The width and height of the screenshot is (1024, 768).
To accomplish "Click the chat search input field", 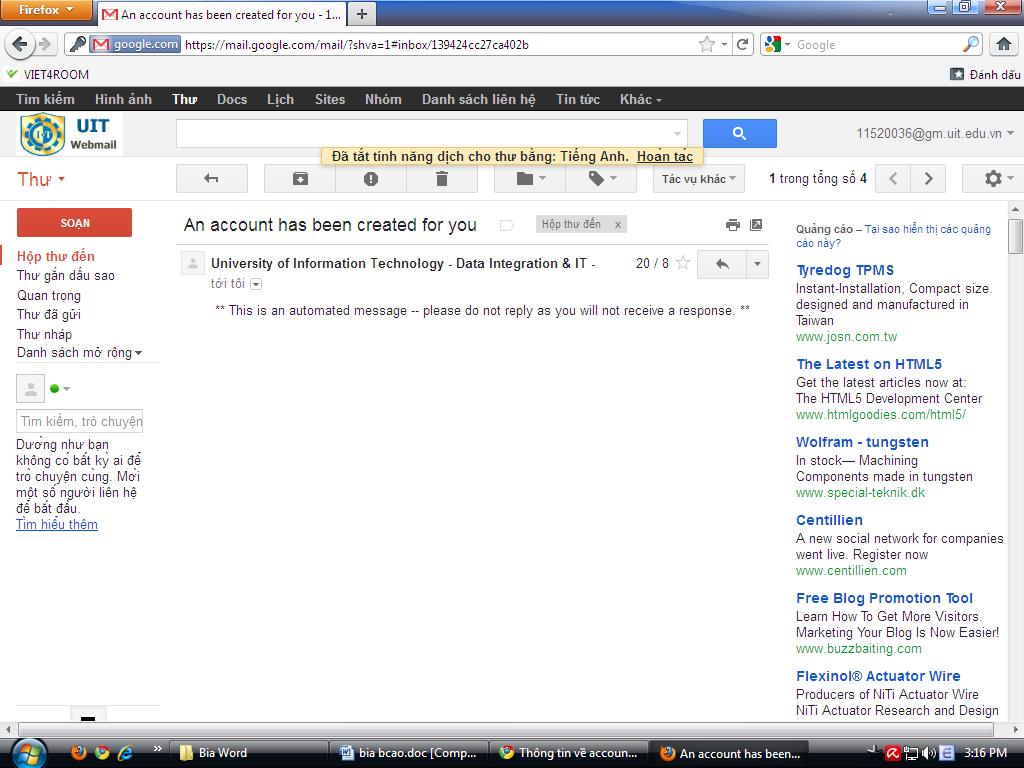I will tap(81, 421).
